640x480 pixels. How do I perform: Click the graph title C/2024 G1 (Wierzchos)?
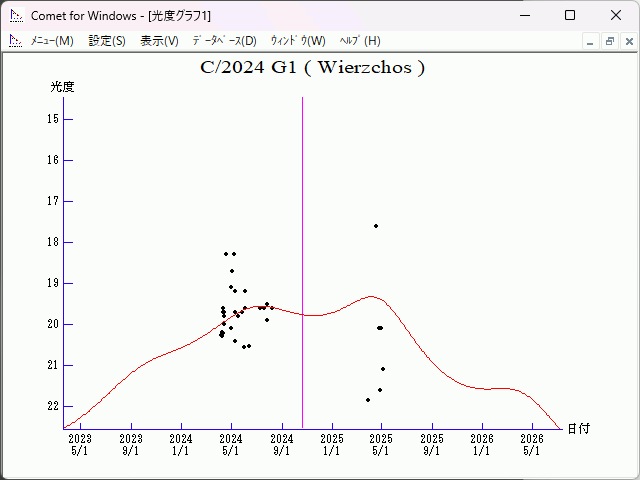coord(313,68)
